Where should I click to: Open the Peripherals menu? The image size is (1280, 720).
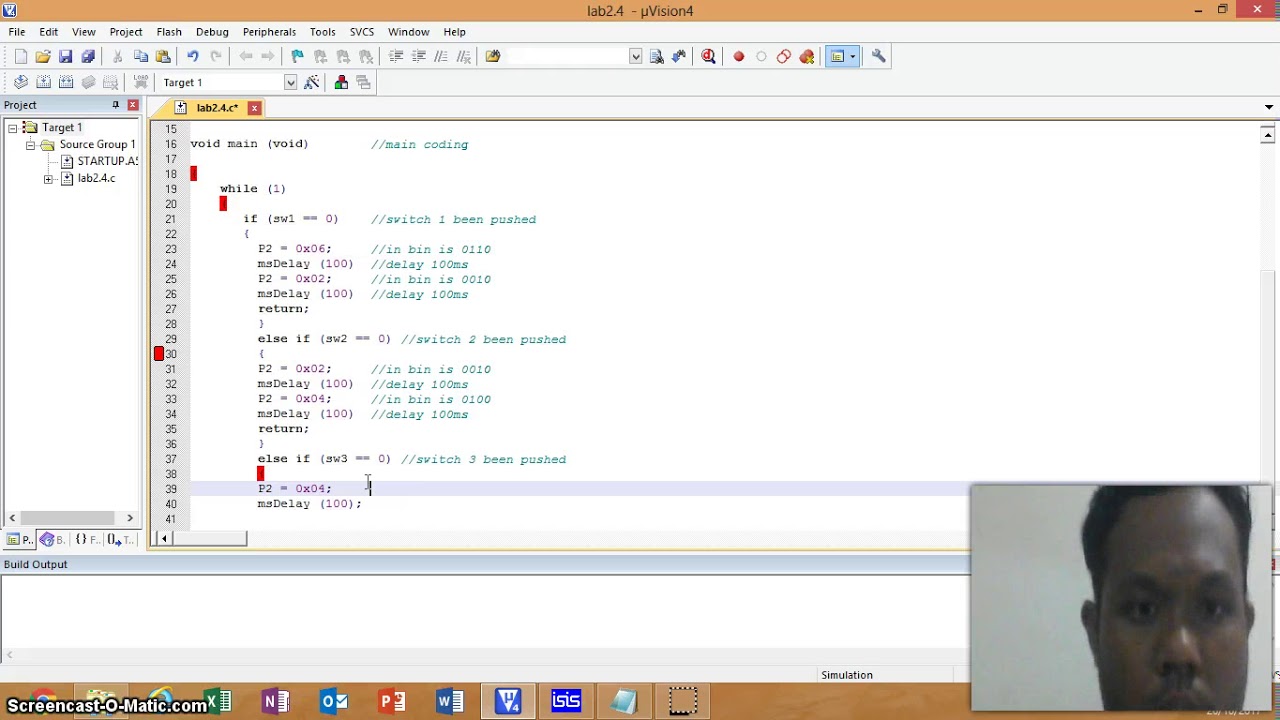click(269, 32)
